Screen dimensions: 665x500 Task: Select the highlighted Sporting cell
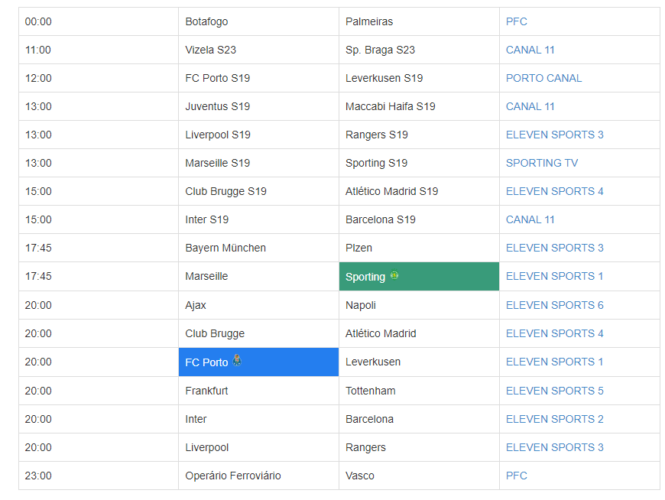tap(419, 277)
